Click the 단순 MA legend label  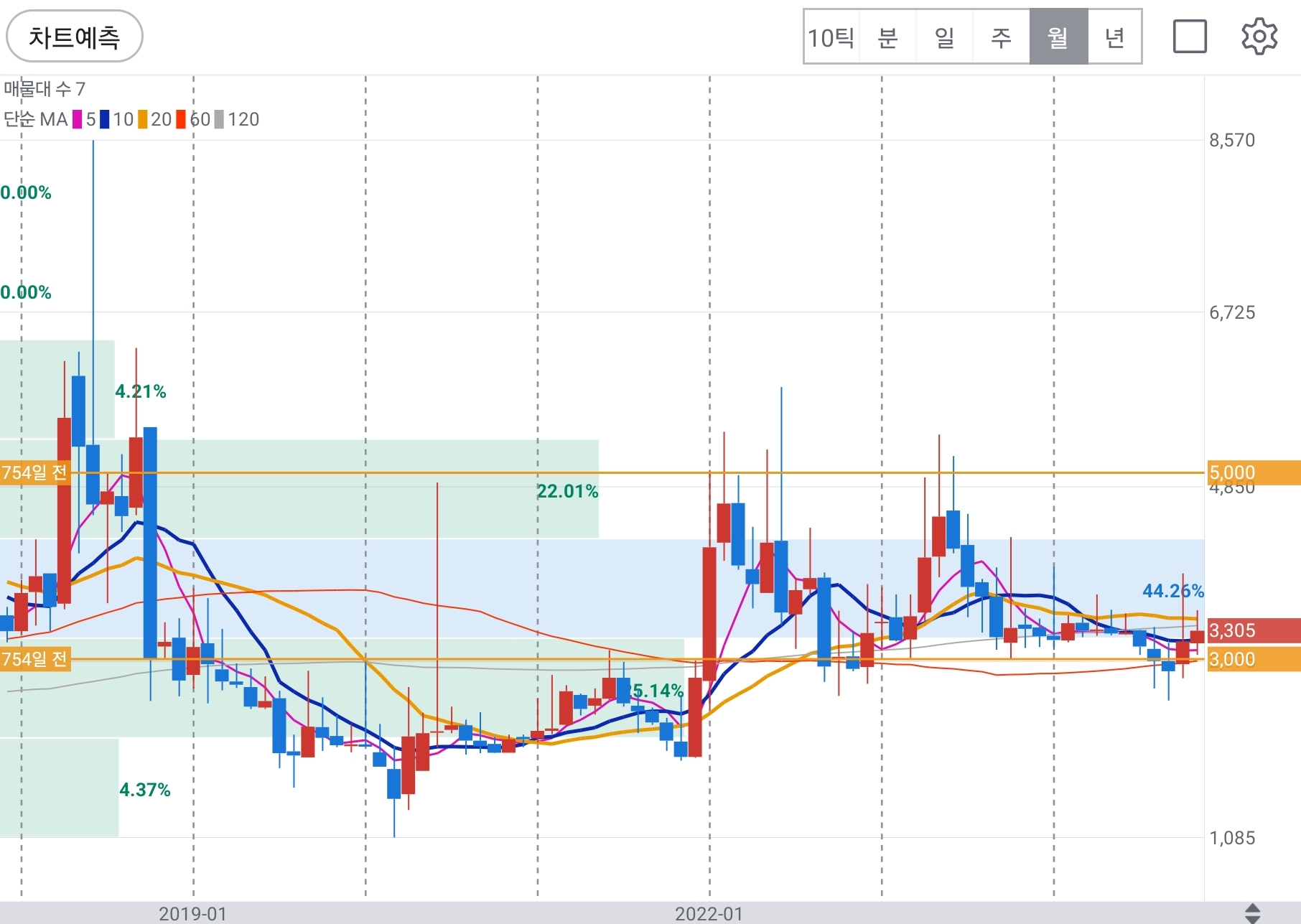[x=36, y=119]
